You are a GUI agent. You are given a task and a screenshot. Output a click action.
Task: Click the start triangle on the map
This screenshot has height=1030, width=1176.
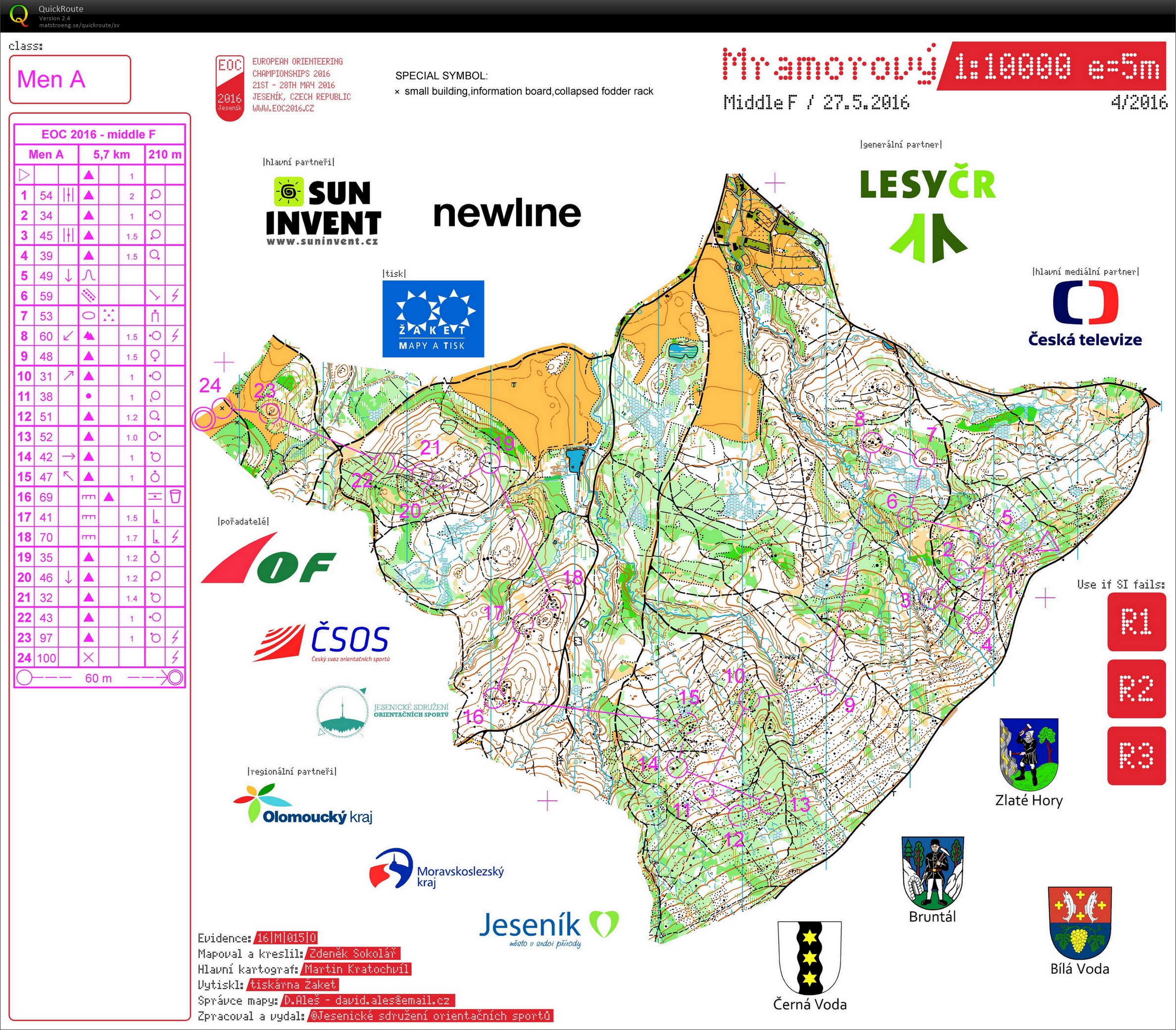[1048, 543]
